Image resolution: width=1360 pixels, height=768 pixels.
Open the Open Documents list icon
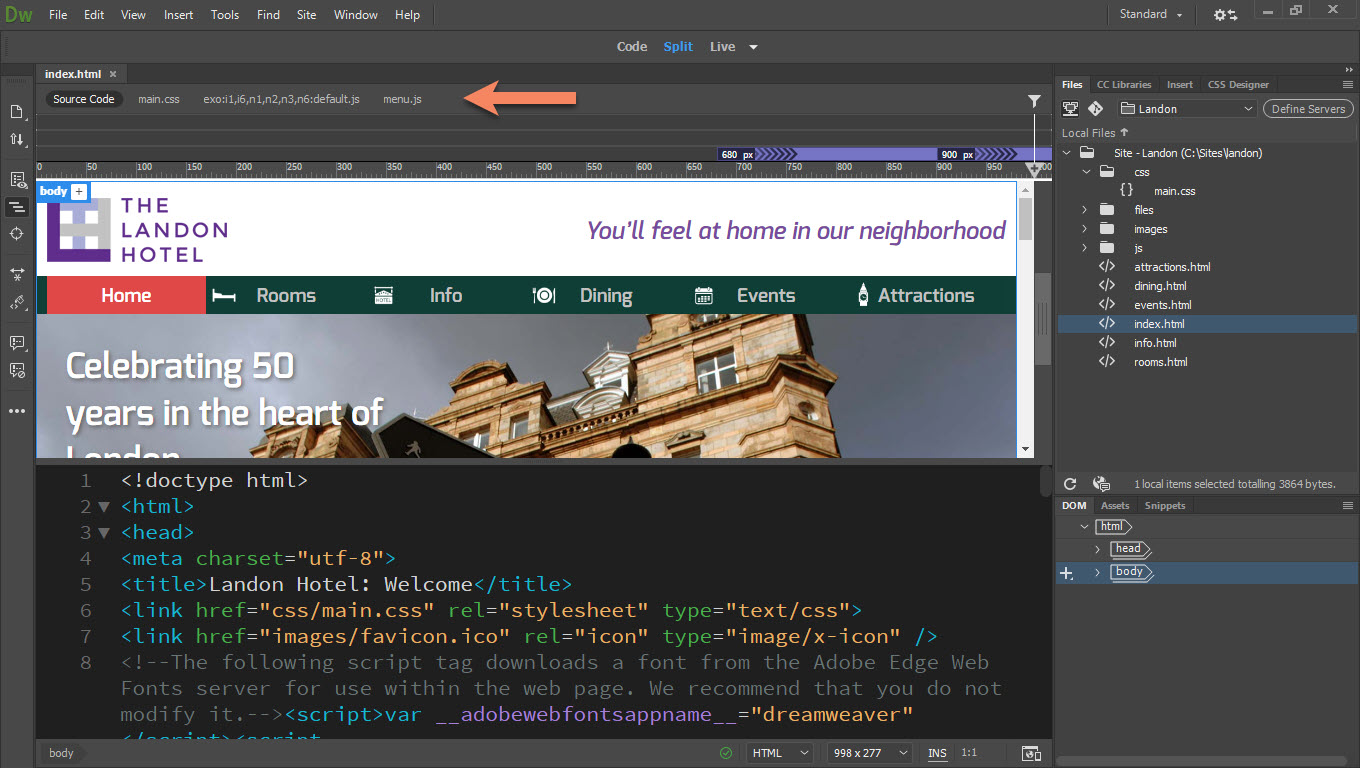(x=17, y=112)
